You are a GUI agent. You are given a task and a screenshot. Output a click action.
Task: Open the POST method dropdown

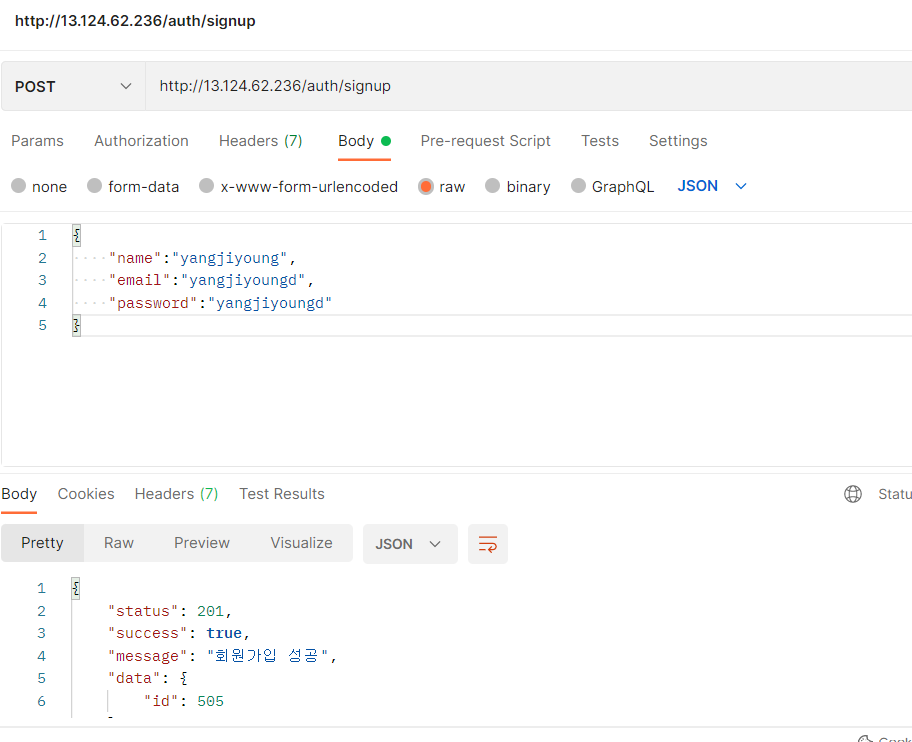(x=73, y=87)
